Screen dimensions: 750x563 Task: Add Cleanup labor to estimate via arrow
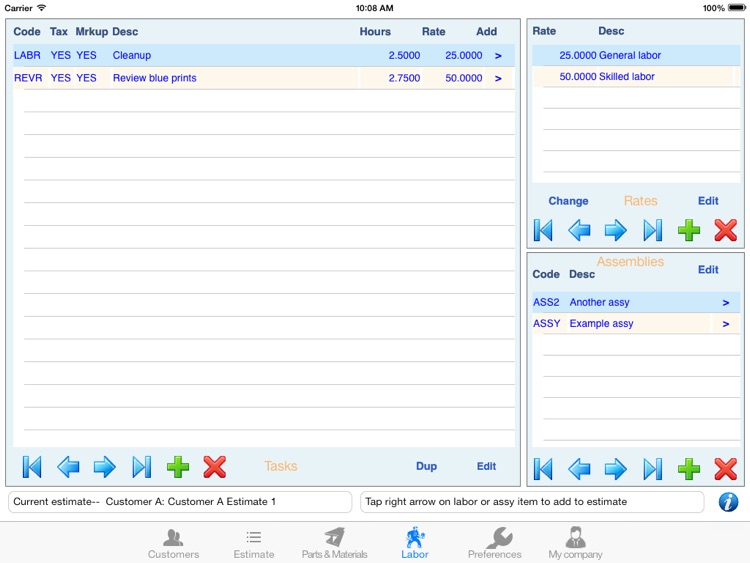[x=498, y=55]
